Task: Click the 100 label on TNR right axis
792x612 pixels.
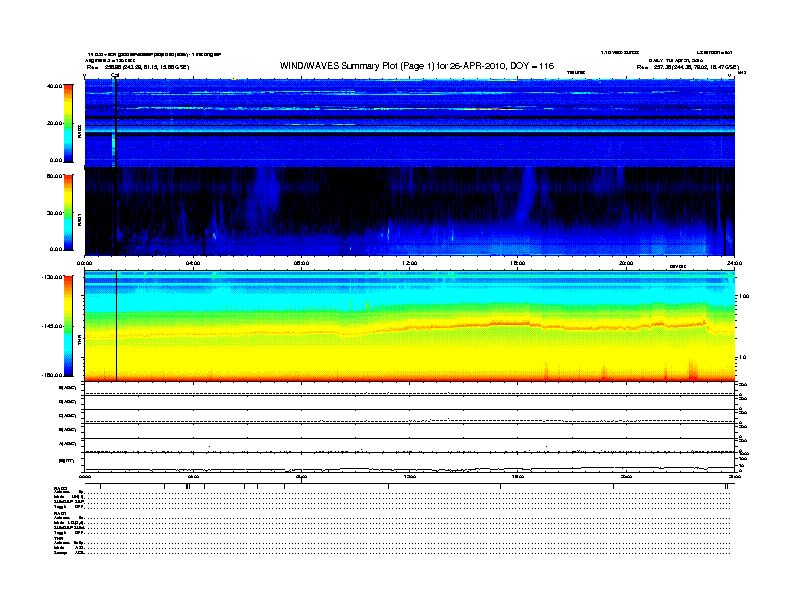Action: point(744,296)
